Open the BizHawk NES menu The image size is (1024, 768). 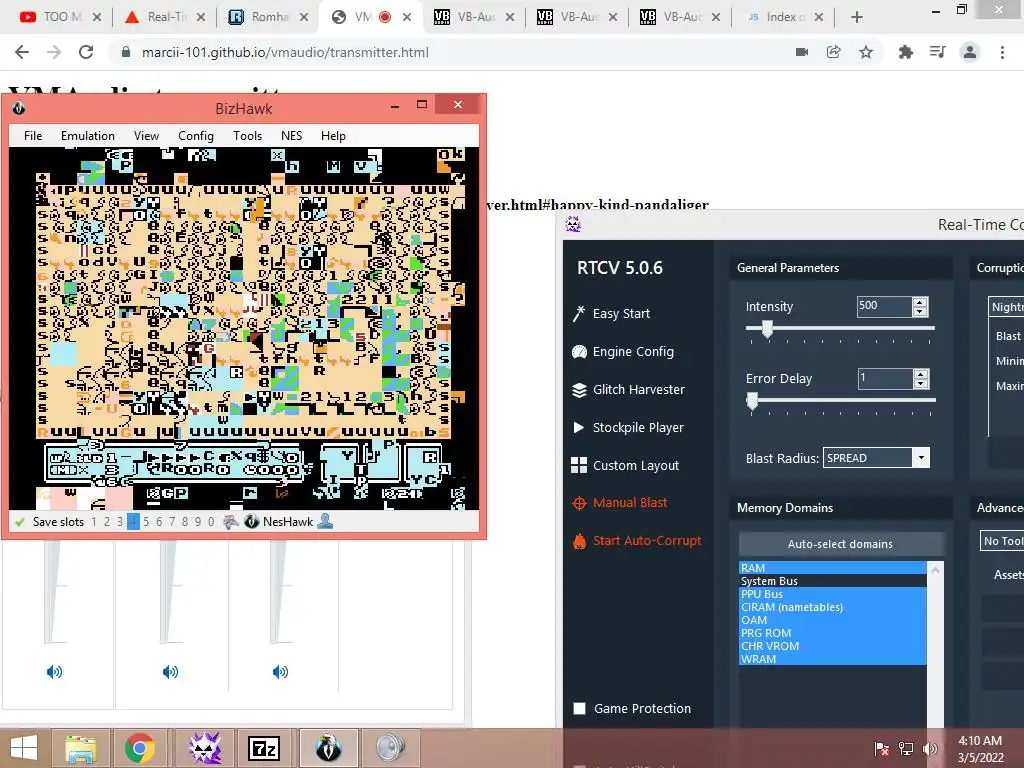(291, 136)
